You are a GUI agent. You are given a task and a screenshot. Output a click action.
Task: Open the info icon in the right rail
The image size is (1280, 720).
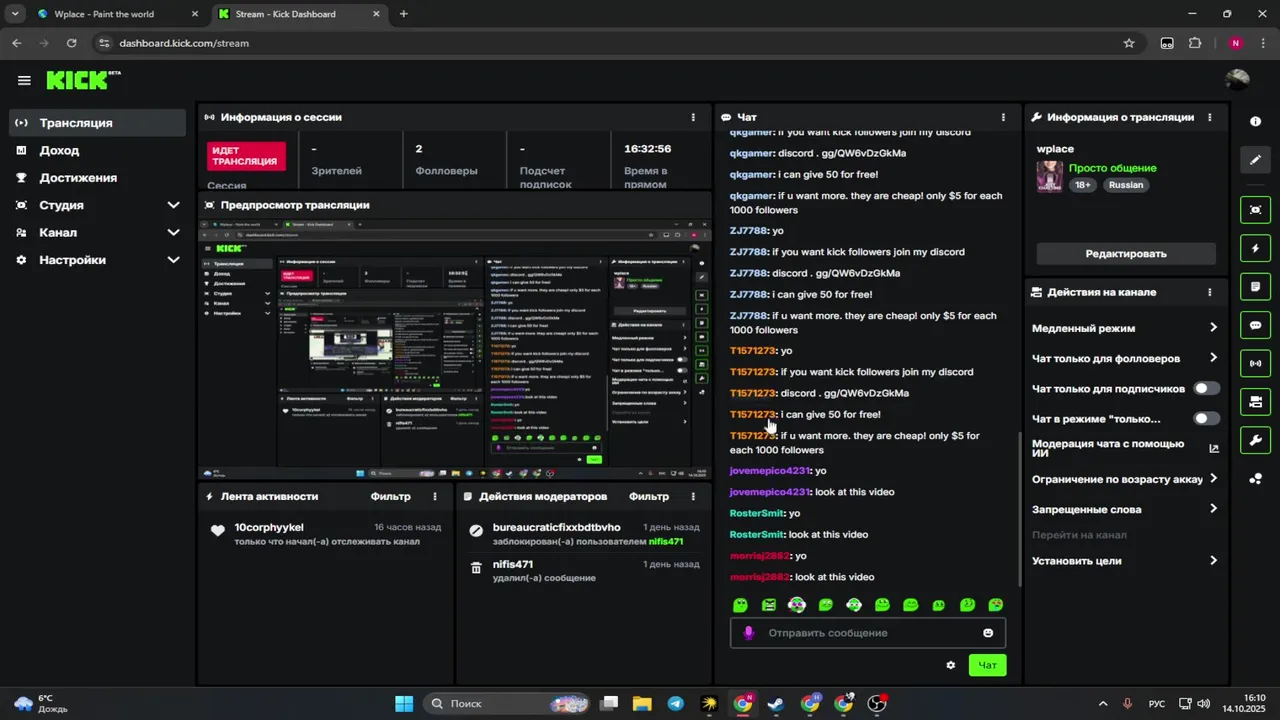coord(1255,121)
